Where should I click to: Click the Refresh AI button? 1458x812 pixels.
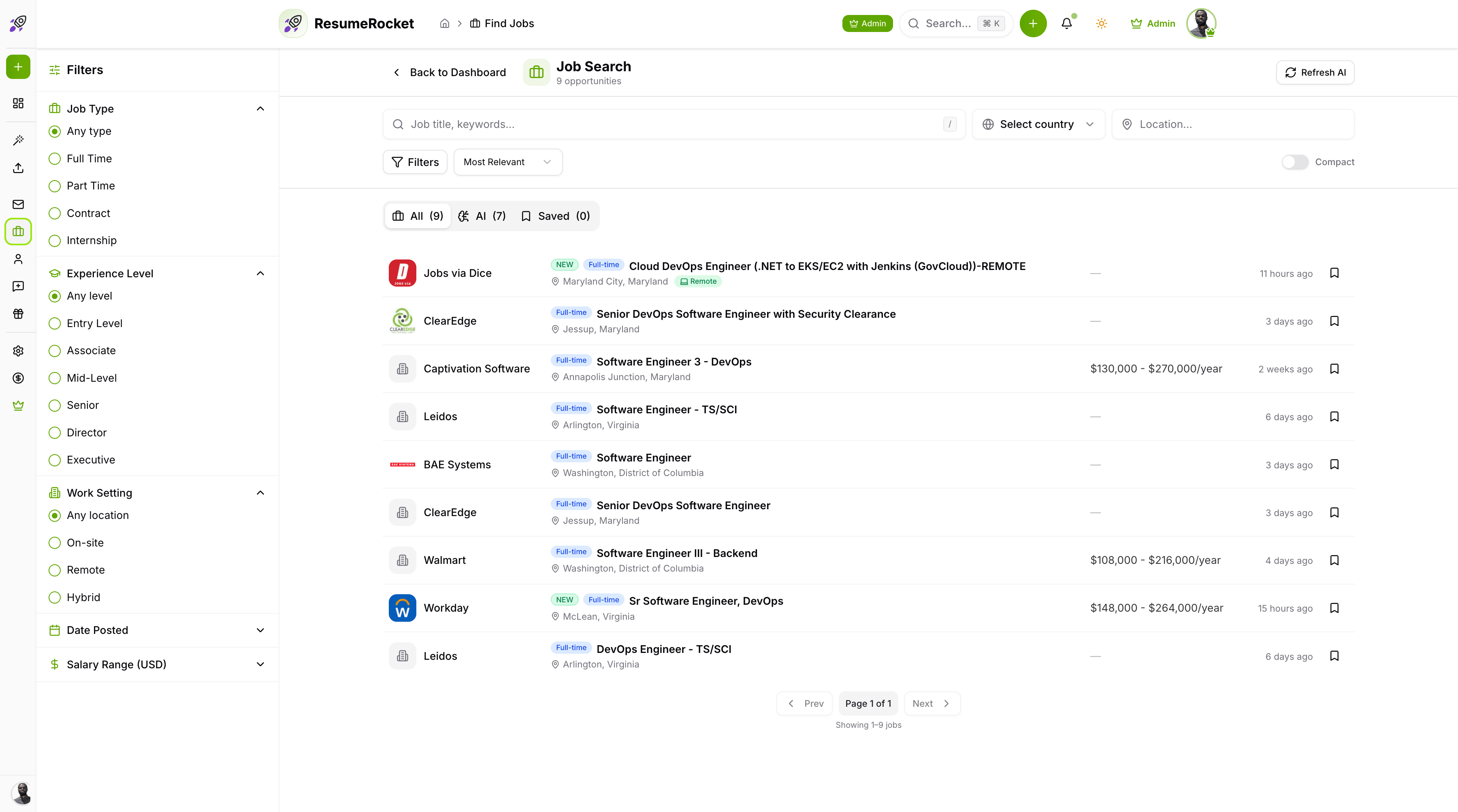pos(1315,72)
